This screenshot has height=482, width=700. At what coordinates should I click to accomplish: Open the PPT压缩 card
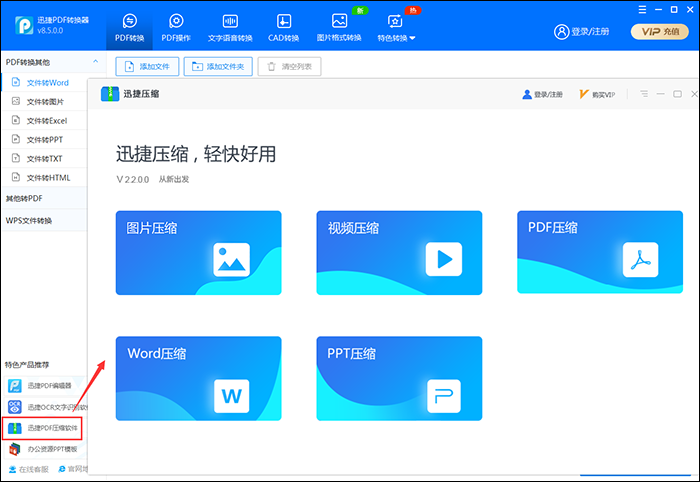[399, 378]
